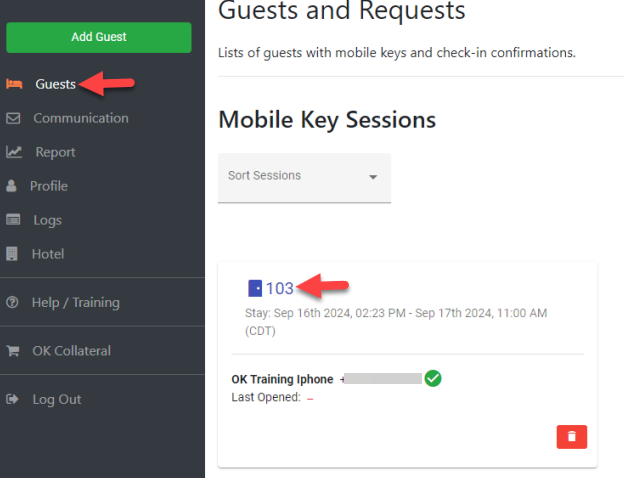The image size is (624, 478).
Task: Click the Profile person icon
Action: point(12,186)
